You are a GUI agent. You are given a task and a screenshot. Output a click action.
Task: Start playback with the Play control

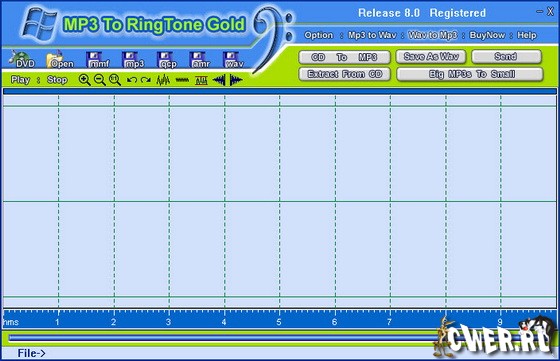tap(20, 80)
